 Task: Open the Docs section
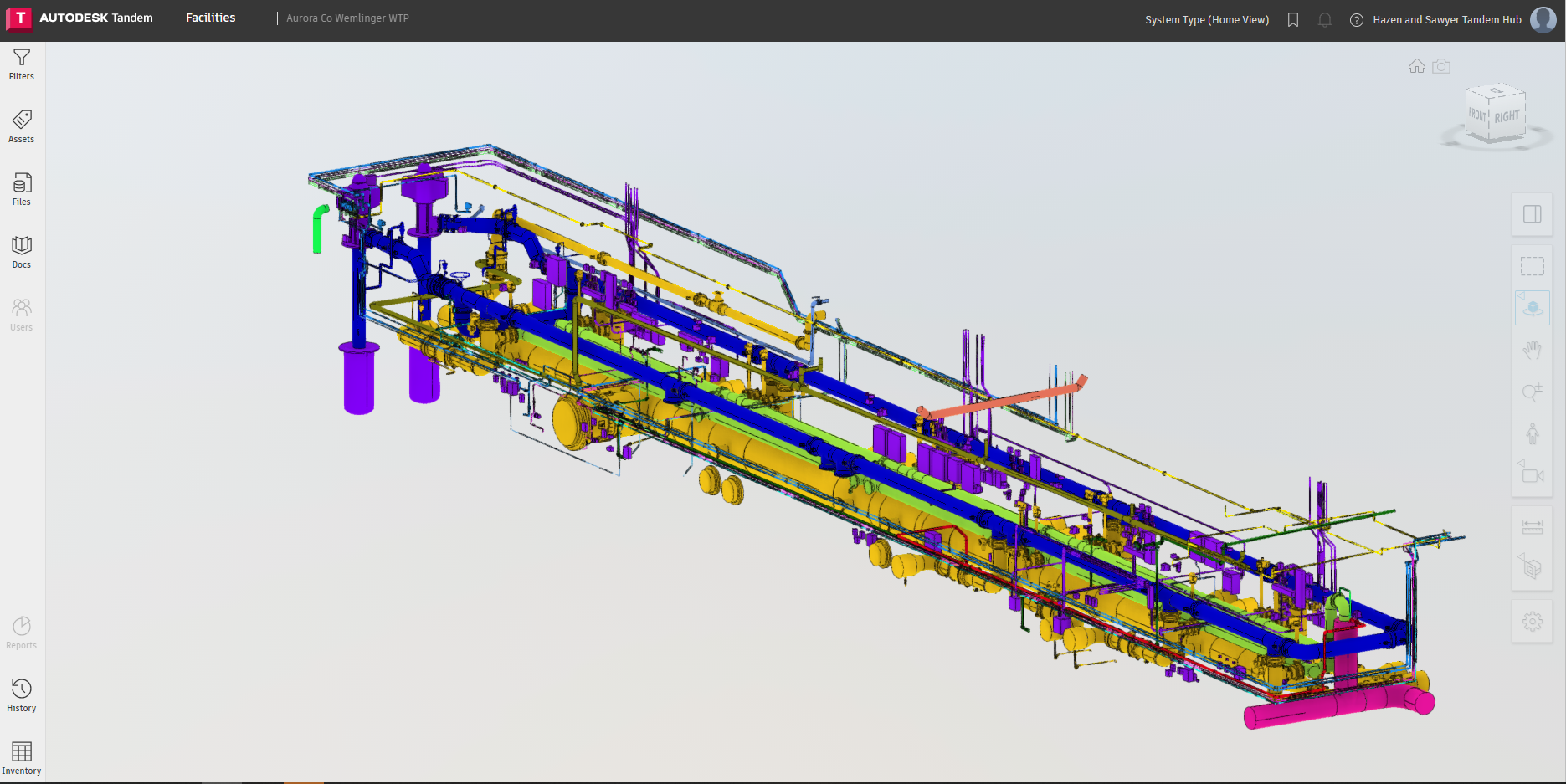(22, 253)
